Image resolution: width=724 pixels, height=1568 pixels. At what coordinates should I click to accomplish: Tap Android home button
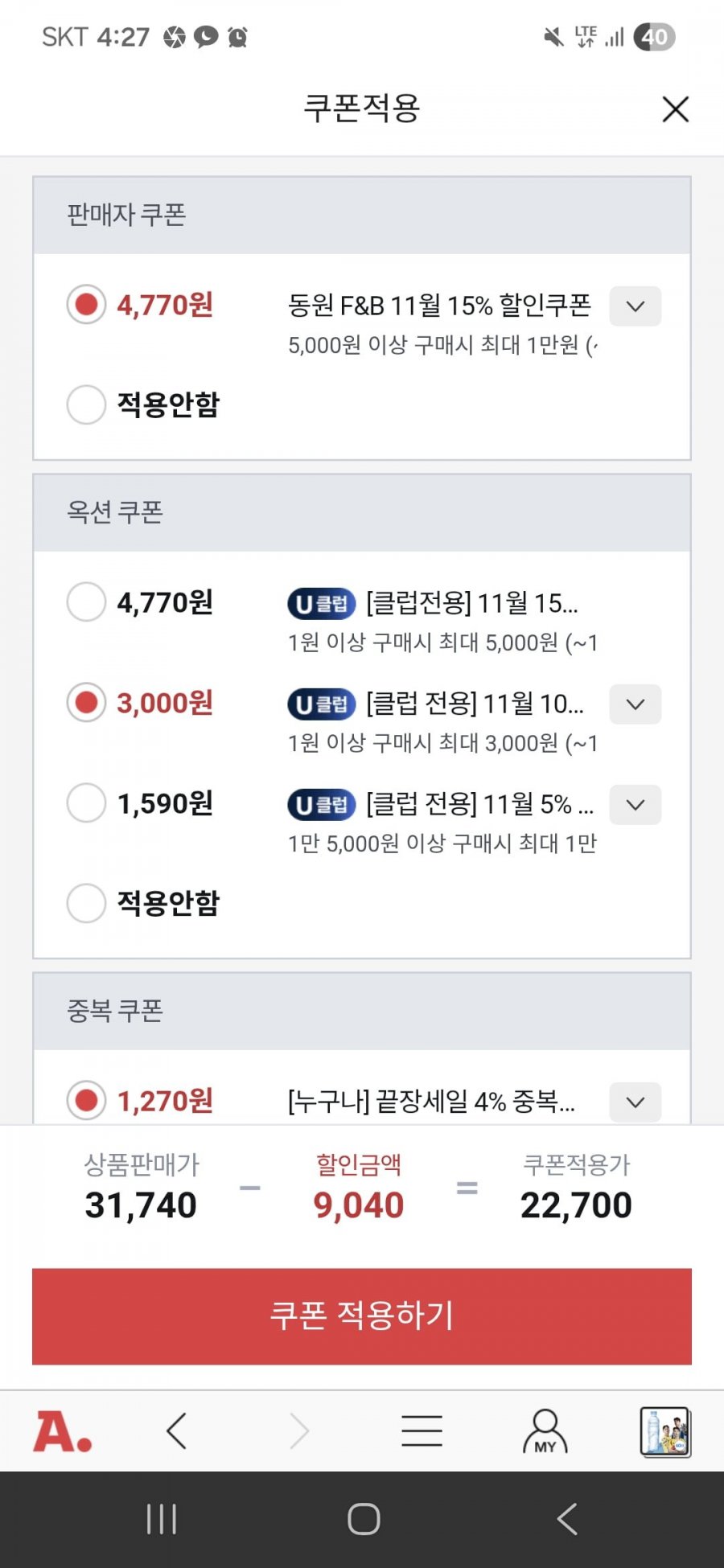click(364, 1519)
